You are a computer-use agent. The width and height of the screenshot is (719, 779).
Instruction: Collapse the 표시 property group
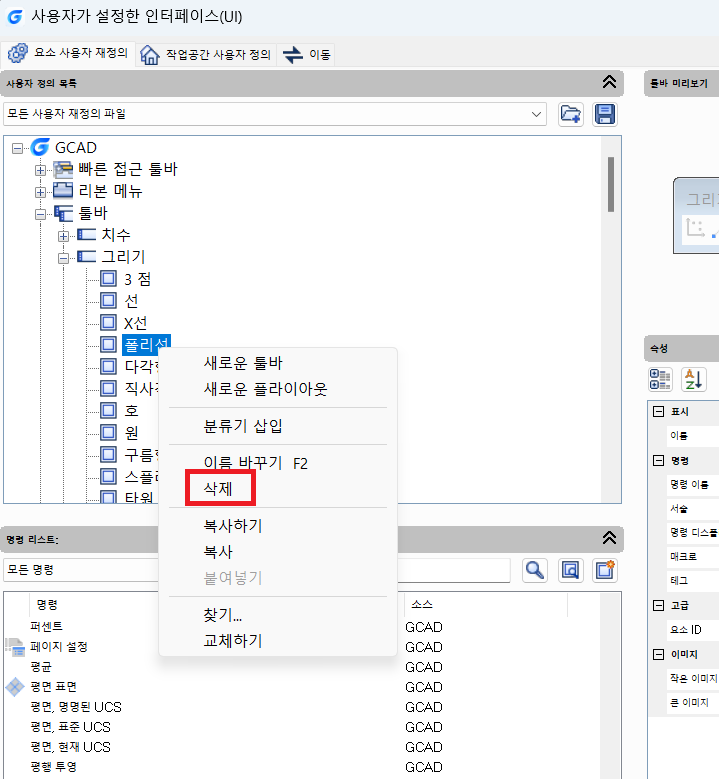pyautogui.click(x=658, y=412)
